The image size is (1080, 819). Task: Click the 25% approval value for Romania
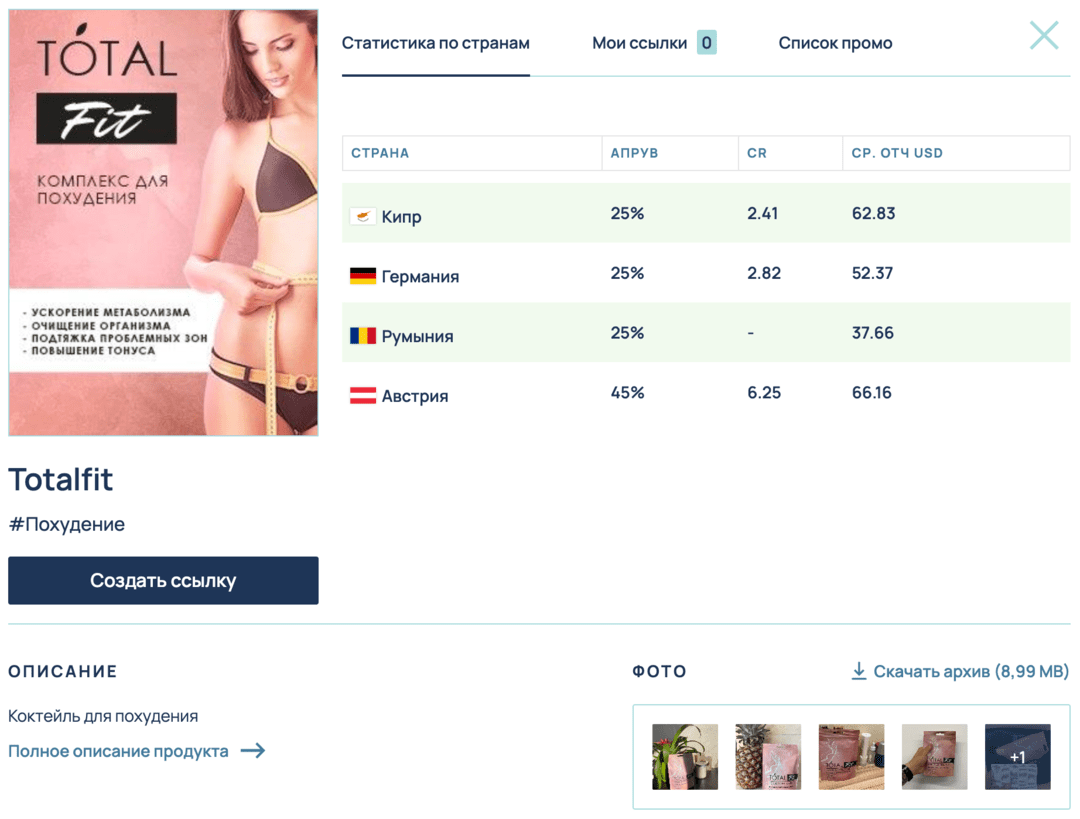tap(627, 333)
